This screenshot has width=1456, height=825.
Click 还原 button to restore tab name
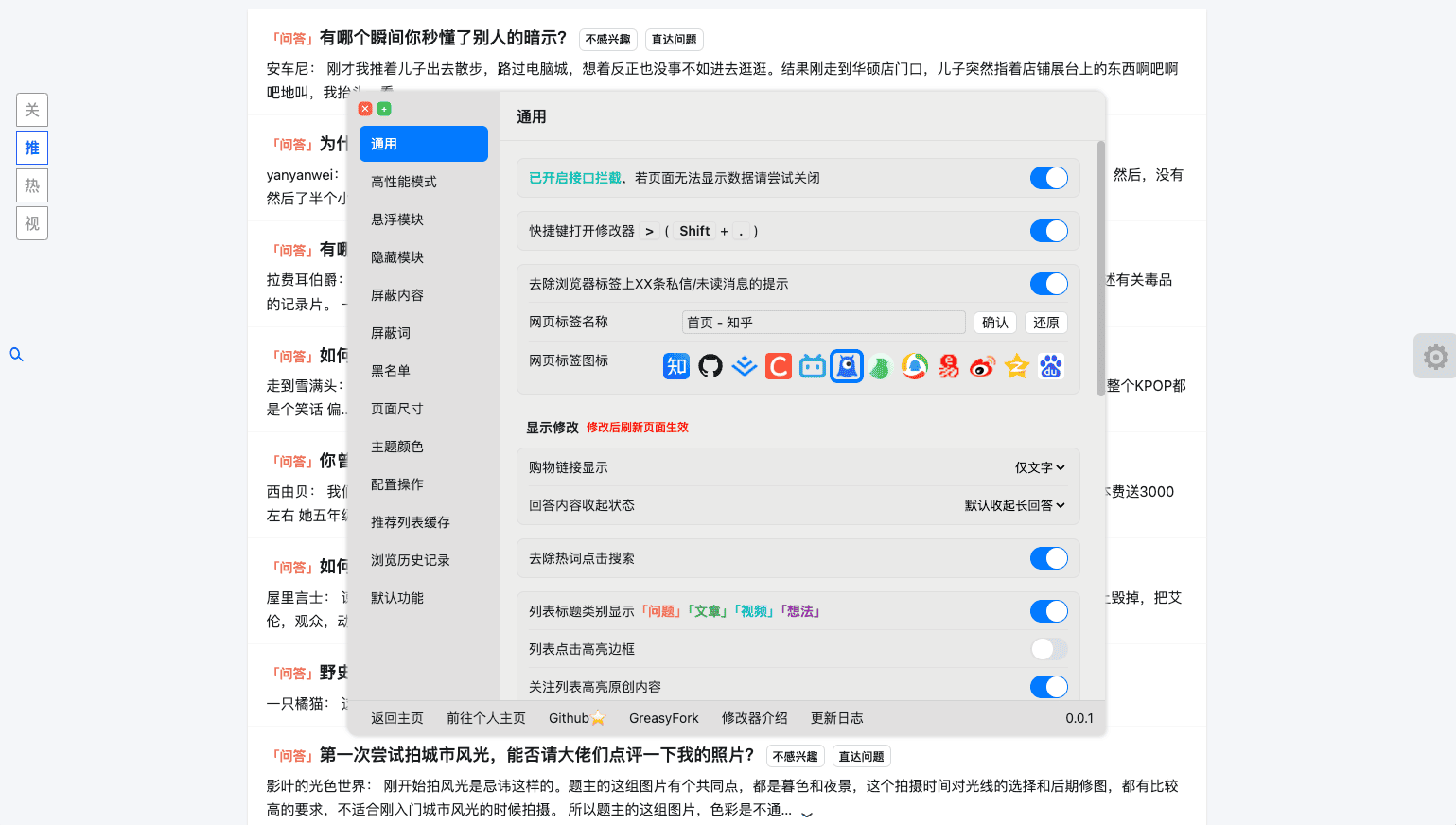(x=1046, y=323)
